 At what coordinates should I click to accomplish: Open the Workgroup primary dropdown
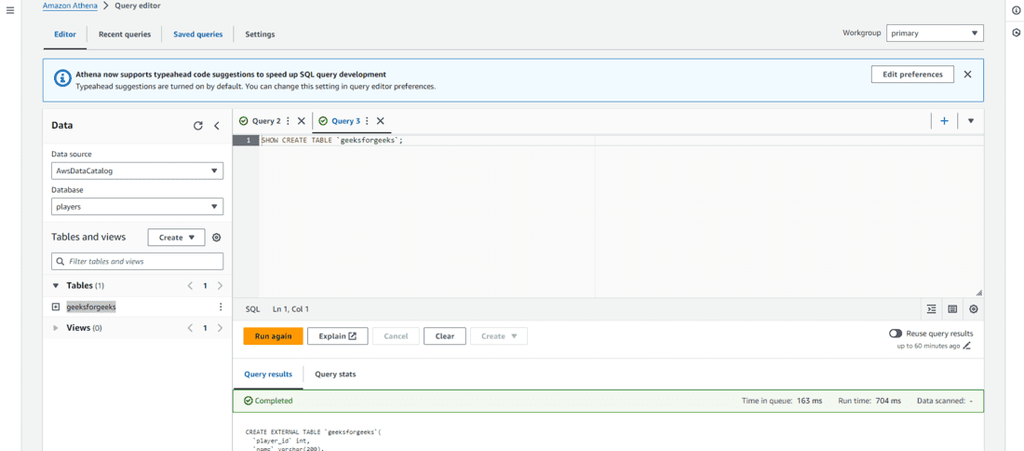tap(935, 33)
